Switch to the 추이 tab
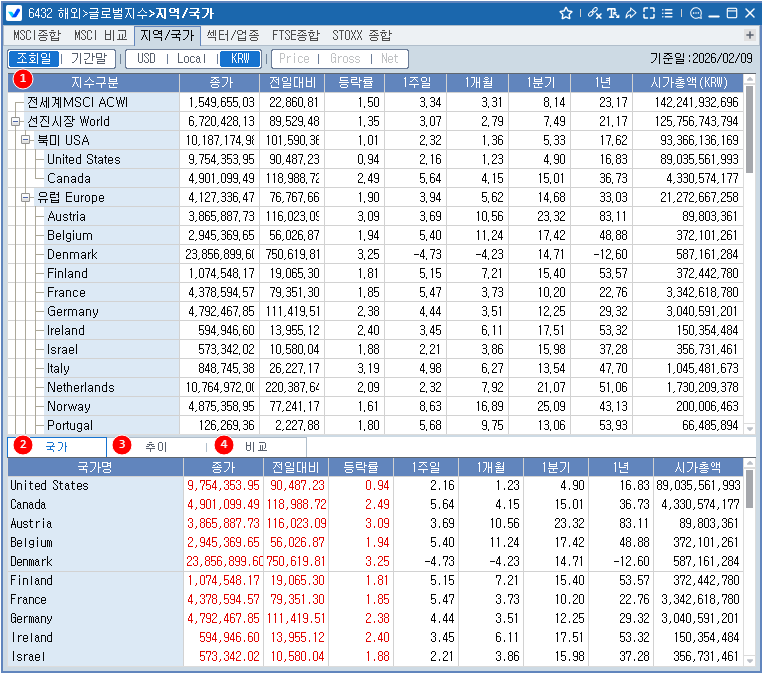Screen dimensions: 763x674 point(156,447)
